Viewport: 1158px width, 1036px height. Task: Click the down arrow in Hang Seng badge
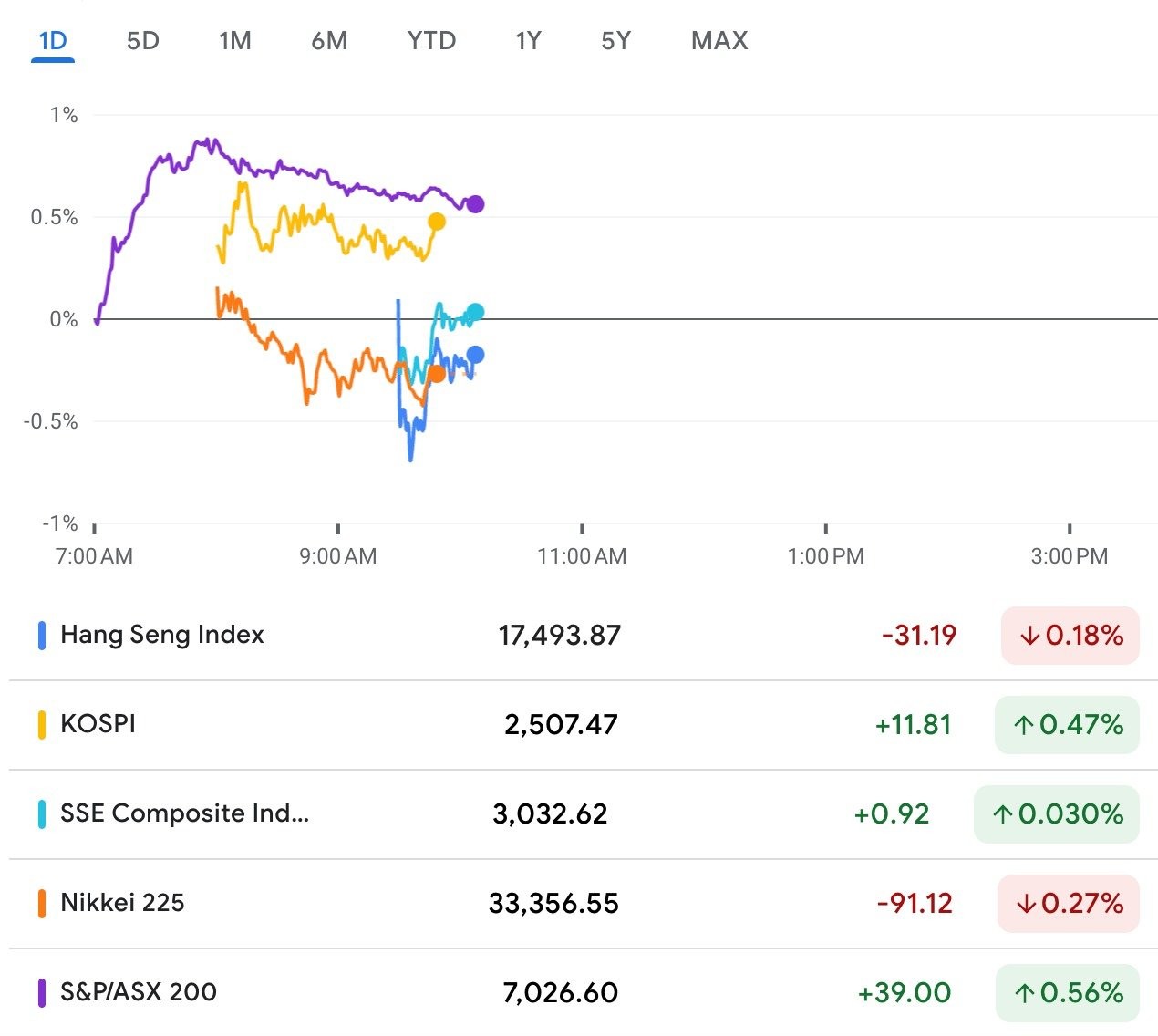[x=1029, y=636]
